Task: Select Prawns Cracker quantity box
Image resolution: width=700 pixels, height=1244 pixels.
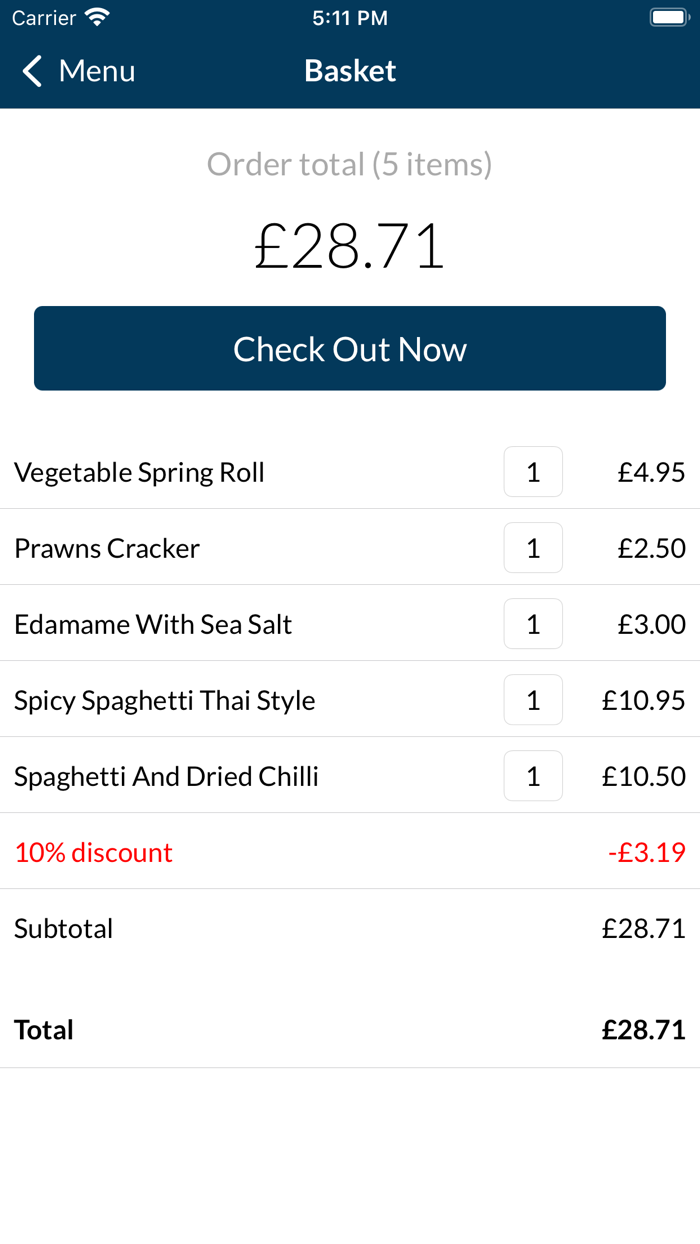Action: (x=533, y=548)
